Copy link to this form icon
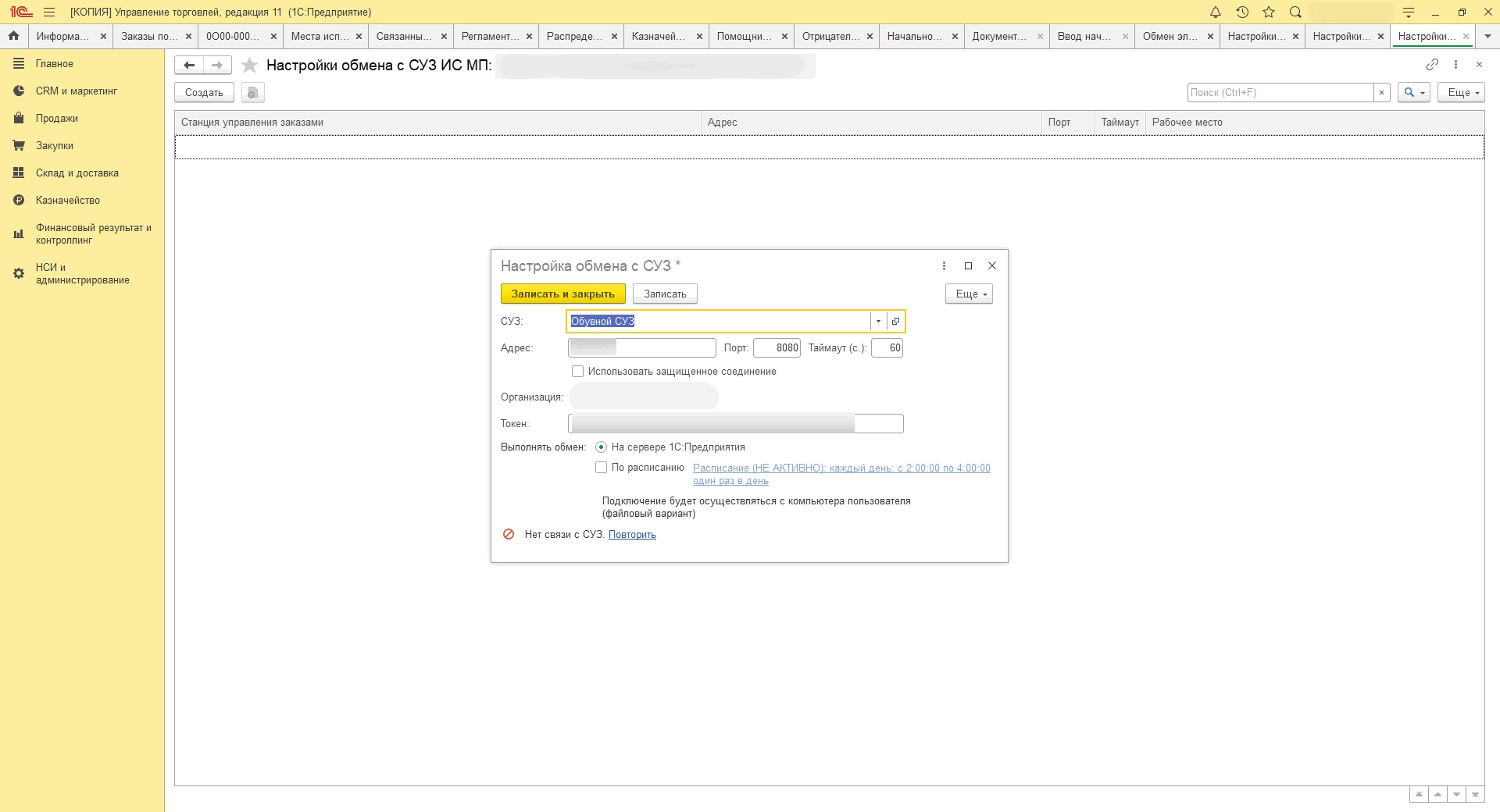This screenshot has height=812, width=1500. 1432,65
